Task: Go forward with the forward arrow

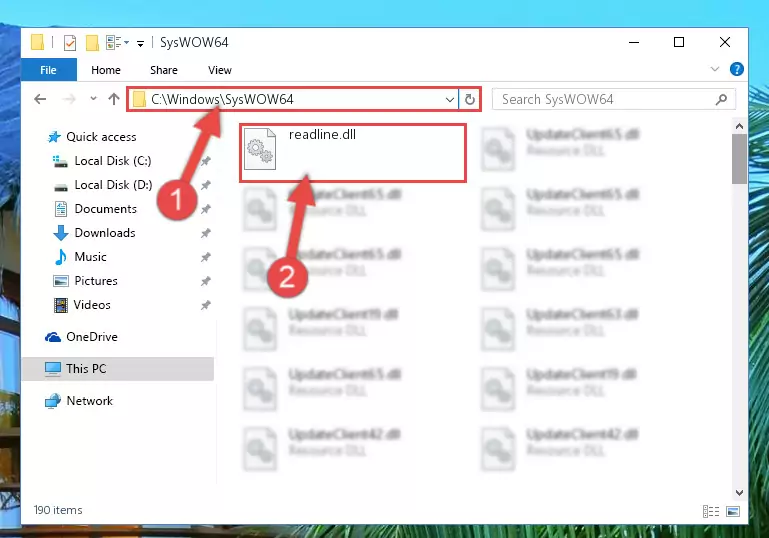Action: click(69, 99)
